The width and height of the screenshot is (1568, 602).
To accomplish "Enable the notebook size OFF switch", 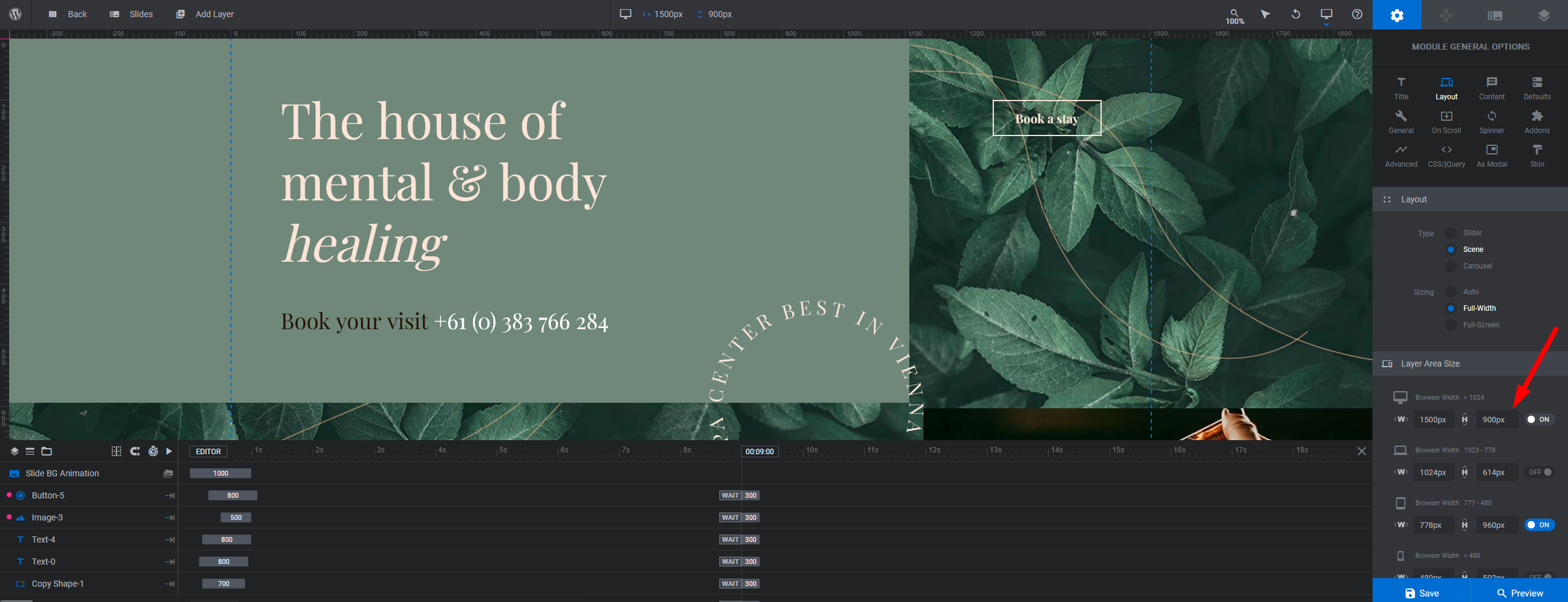I will click(1539, 472).
